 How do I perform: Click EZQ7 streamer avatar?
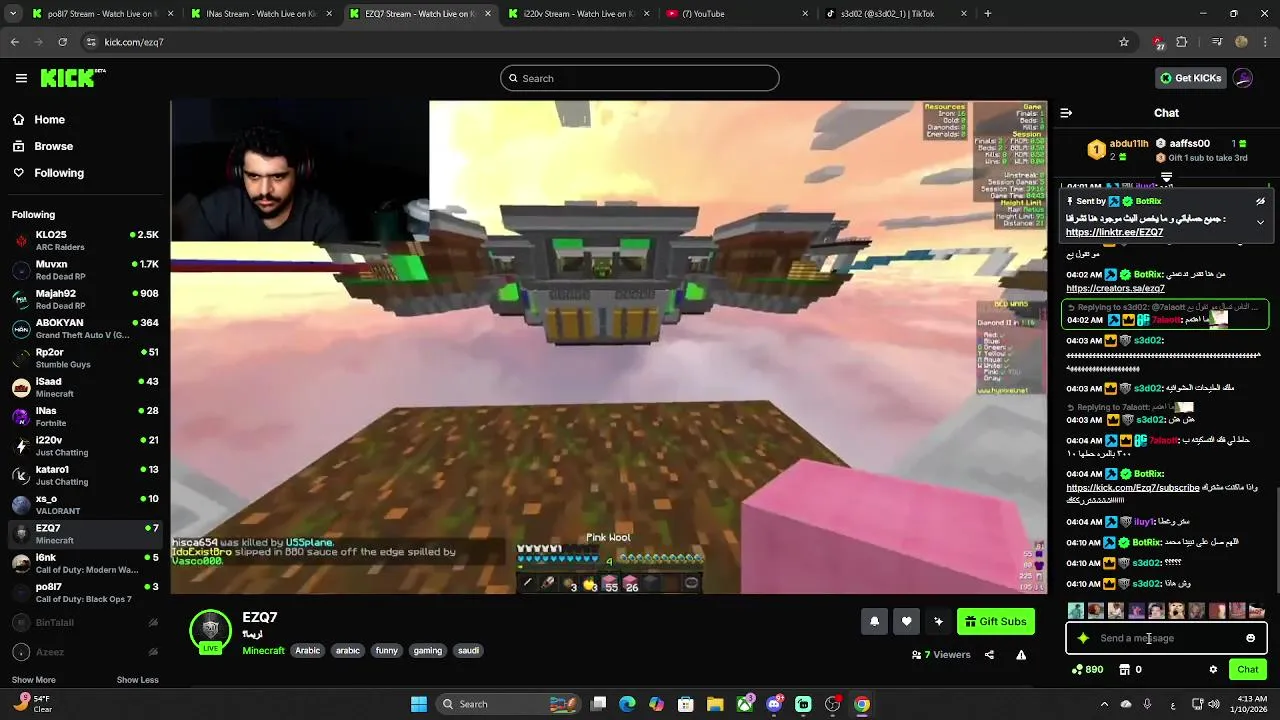coord(210,630)
